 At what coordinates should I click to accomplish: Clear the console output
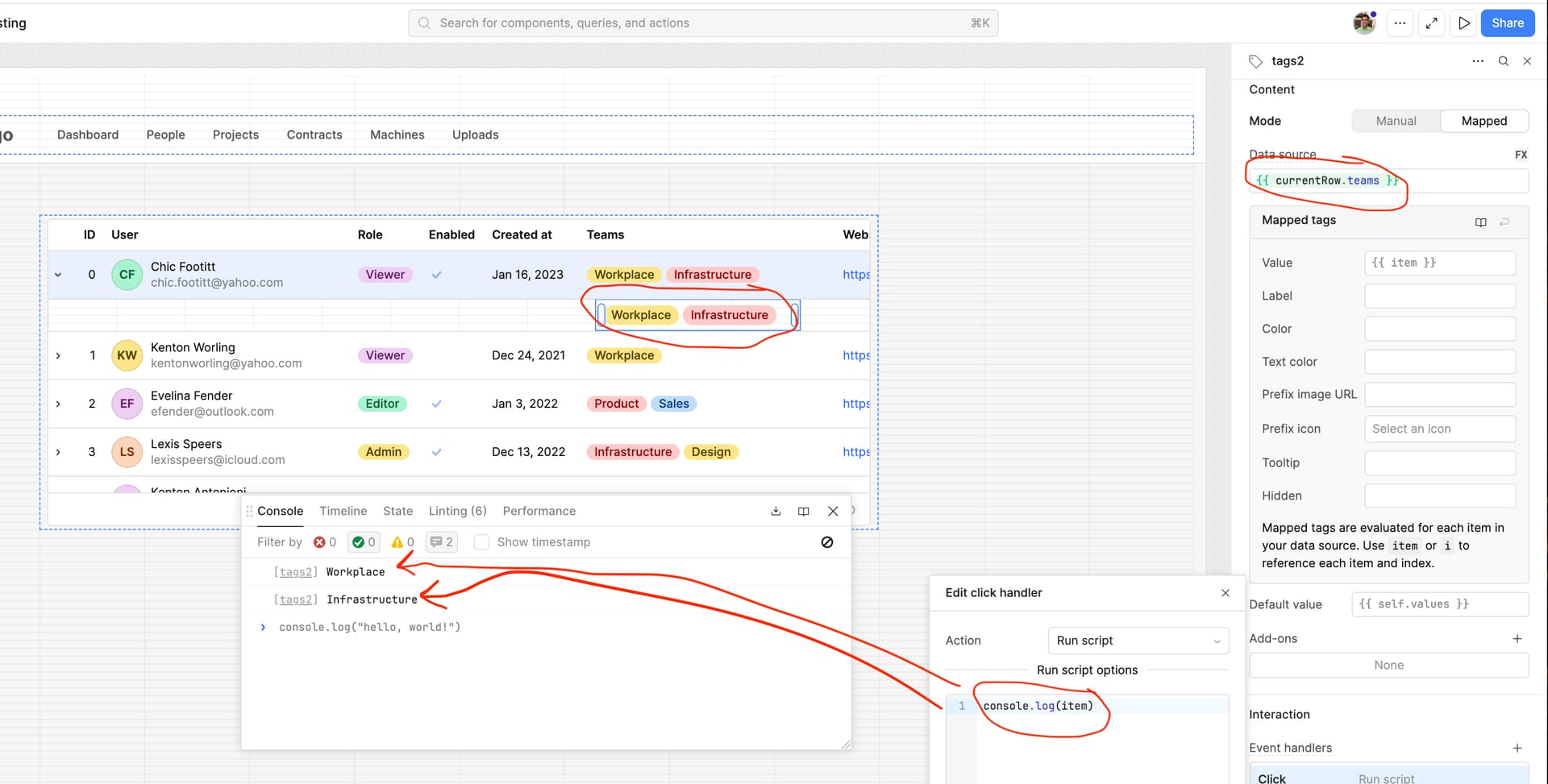click(x=826, y=542)
